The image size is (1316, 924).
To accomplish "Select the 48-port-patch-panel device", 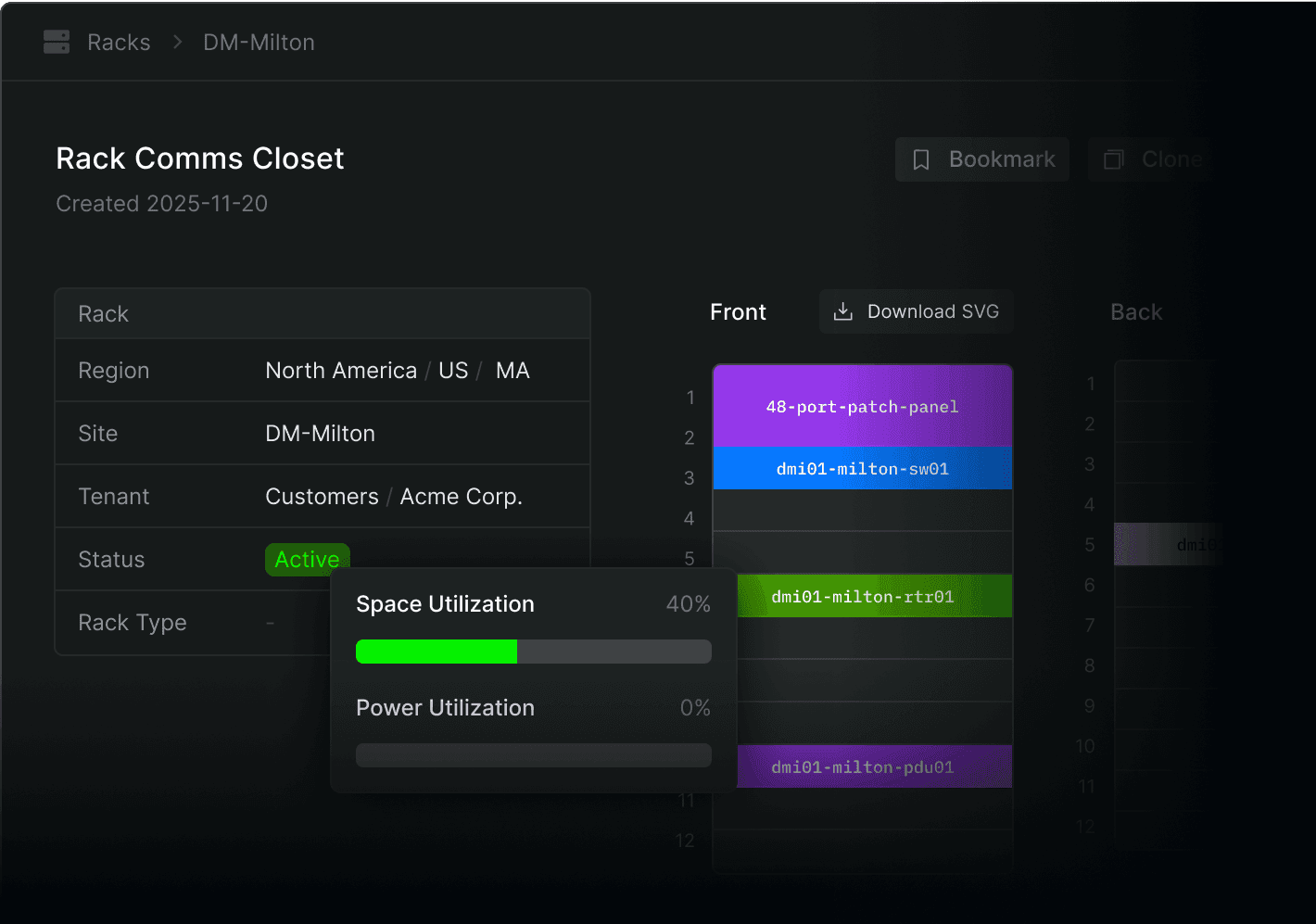I will click(862, 406).
